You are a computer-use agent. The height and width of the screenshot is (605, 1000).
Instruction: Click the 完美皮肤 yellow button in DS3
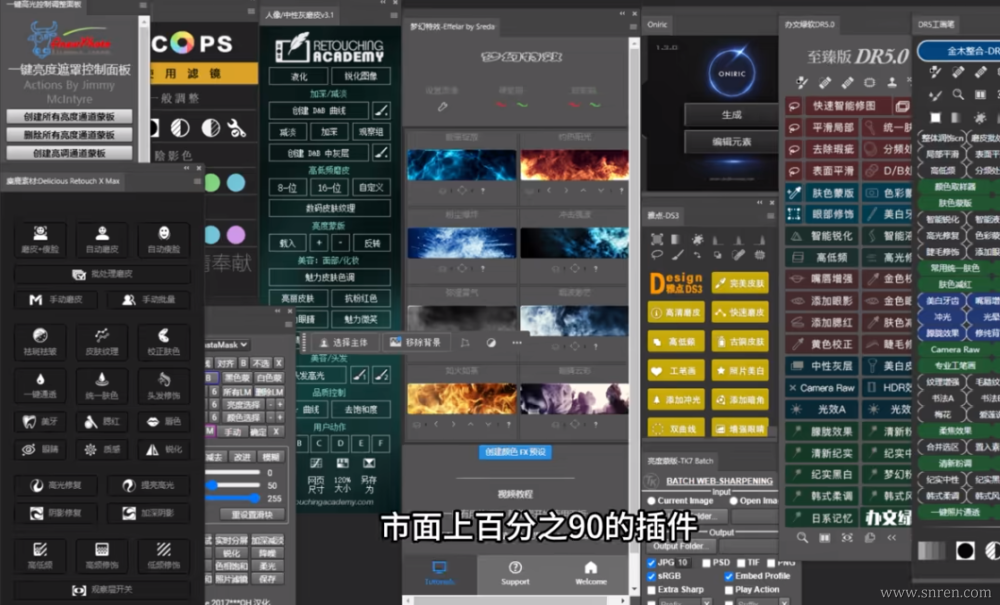click(740, 283)
